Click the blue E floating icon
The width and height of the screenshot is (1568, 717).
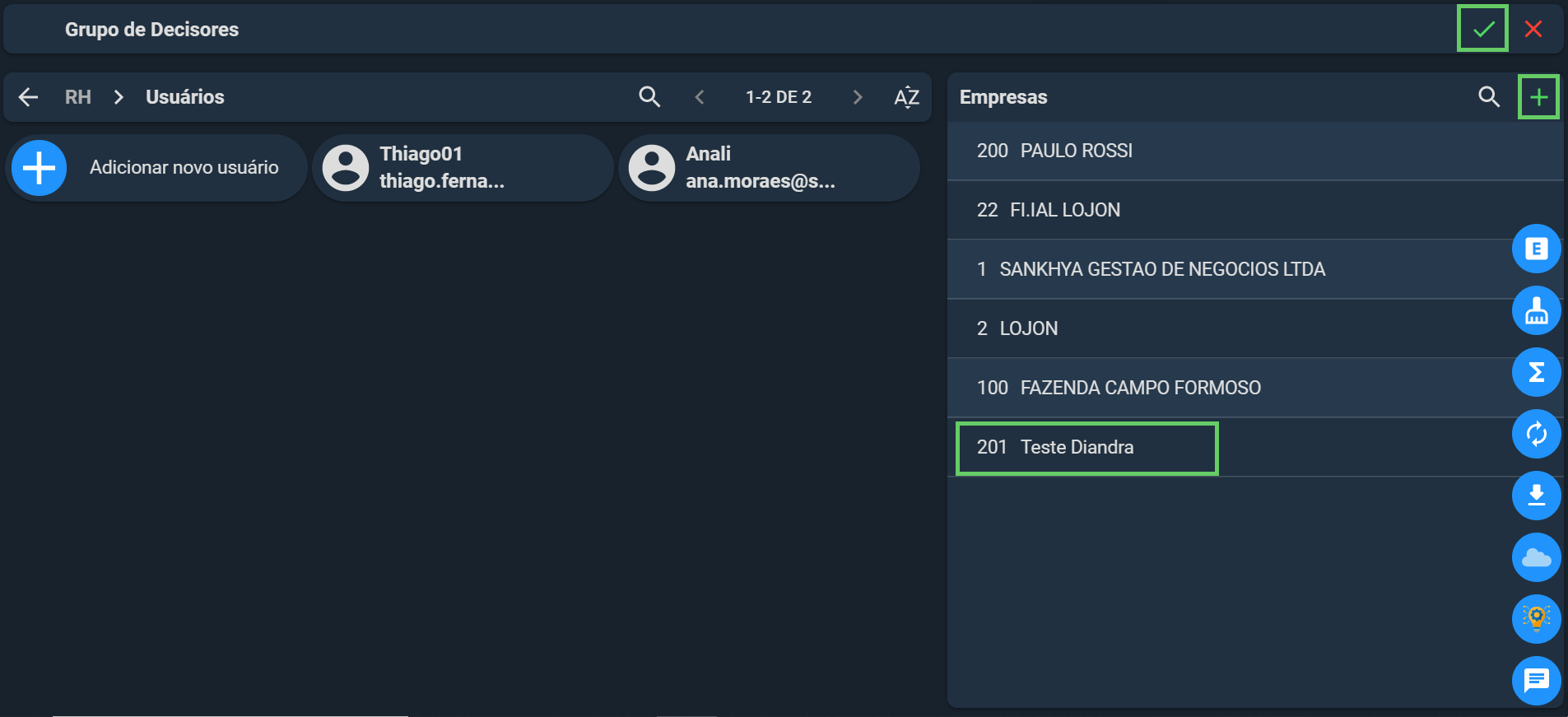pos(1536,249)
